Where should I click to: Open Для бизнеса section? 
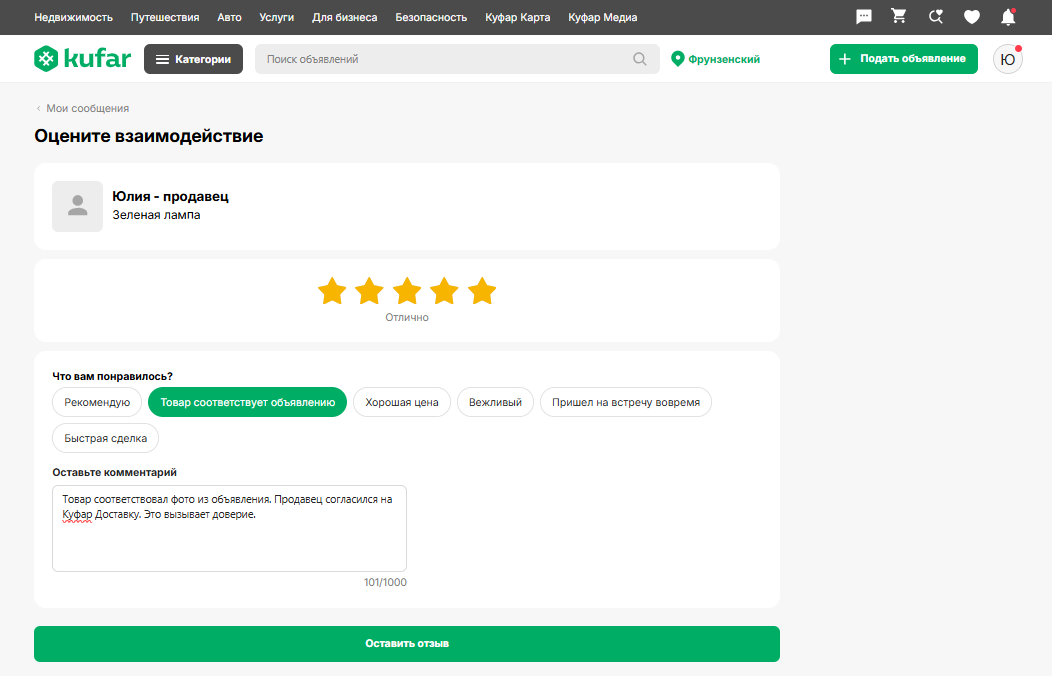point(345,17)
